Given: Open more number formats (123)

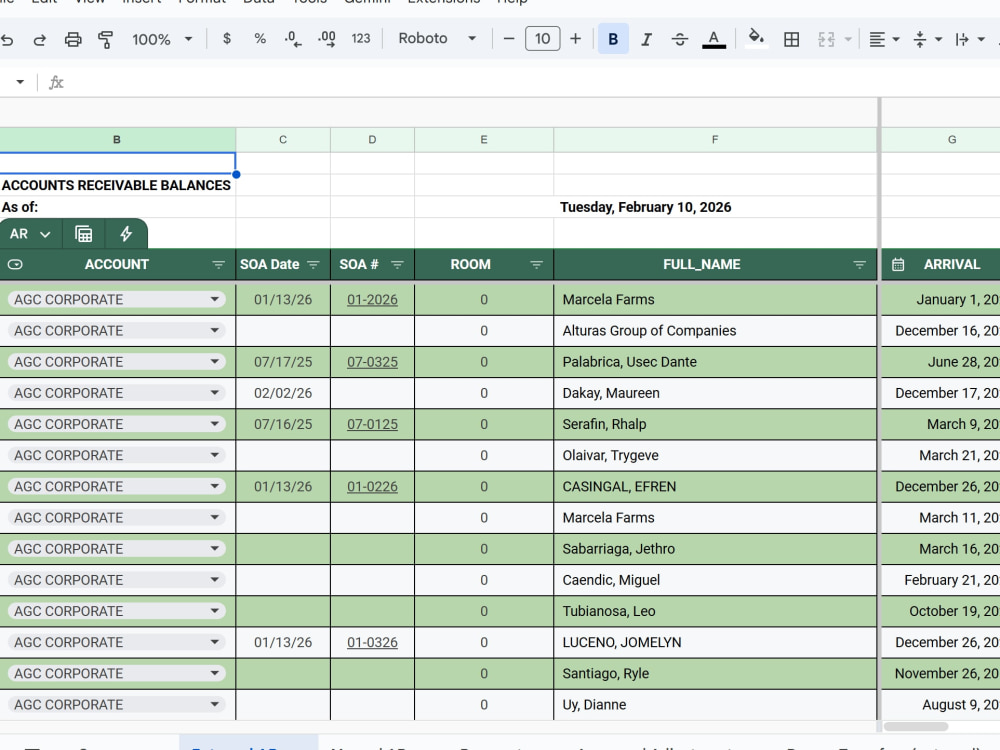Looking at the screenshot, I should coord(360,39).
